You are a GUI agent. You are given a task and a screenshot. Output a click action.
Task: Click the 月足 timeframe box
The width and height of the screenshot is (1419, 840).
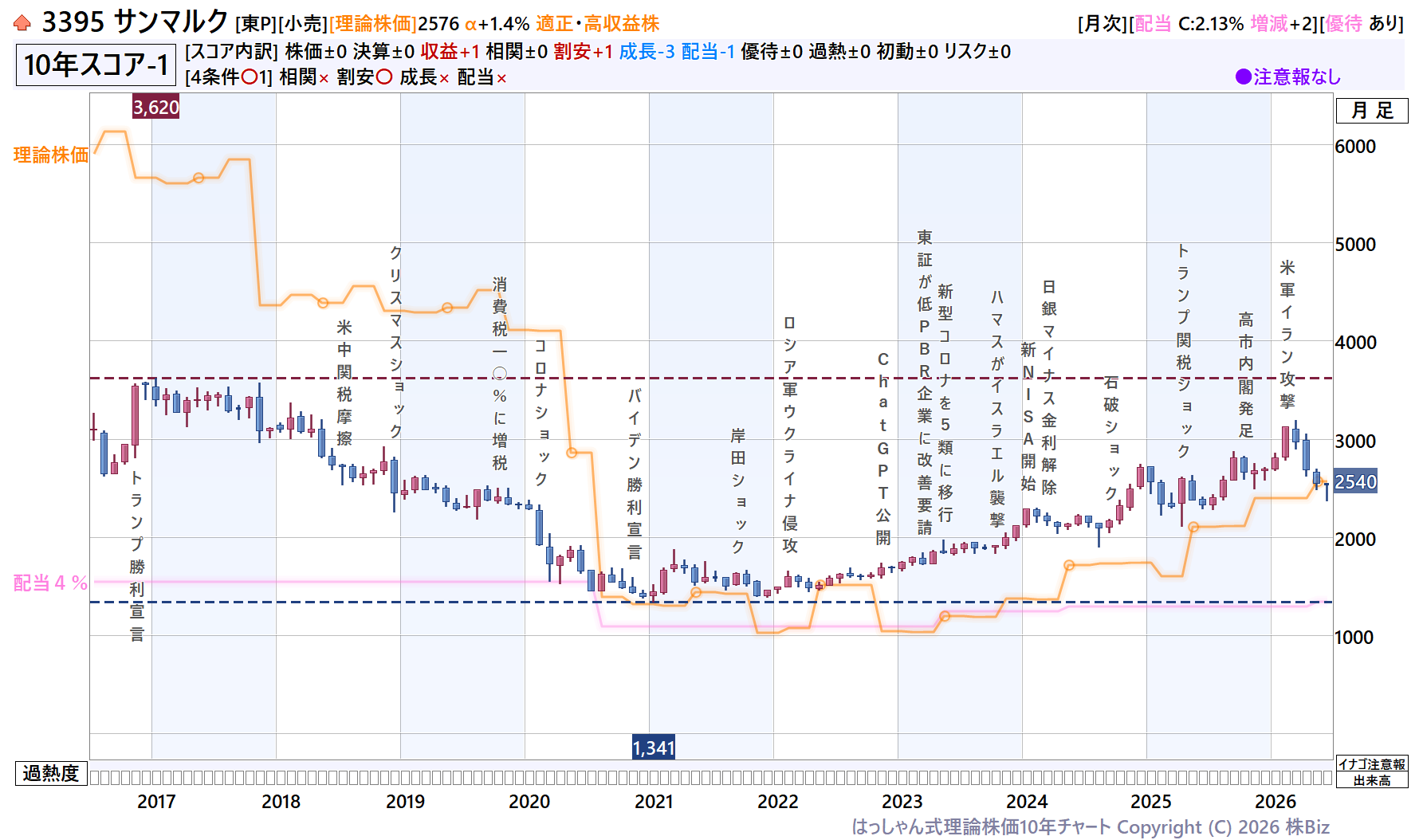coord(1372,111)
